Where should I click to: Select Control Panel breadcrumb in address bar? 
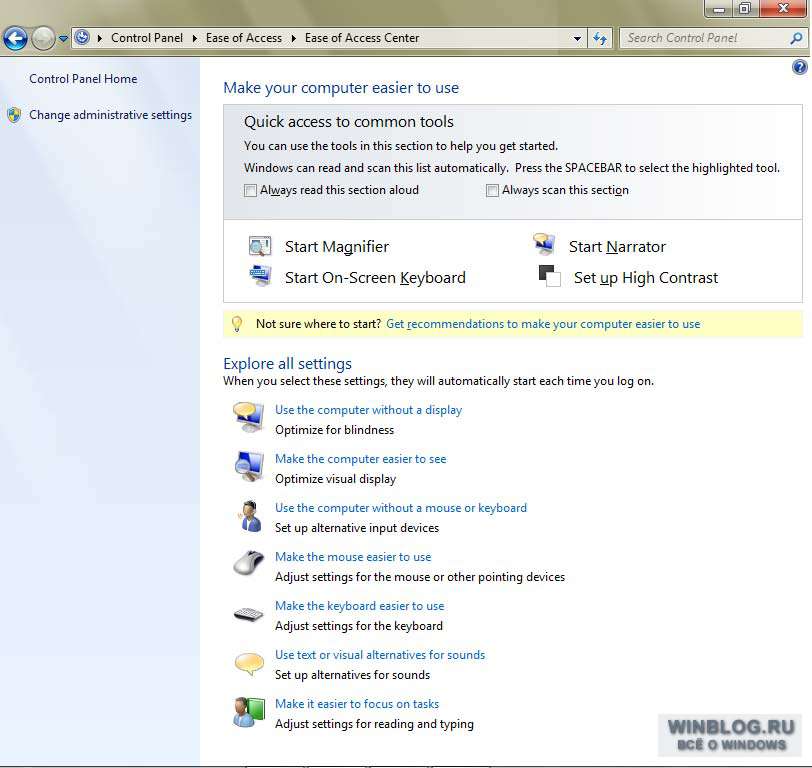tap(147, 38)
